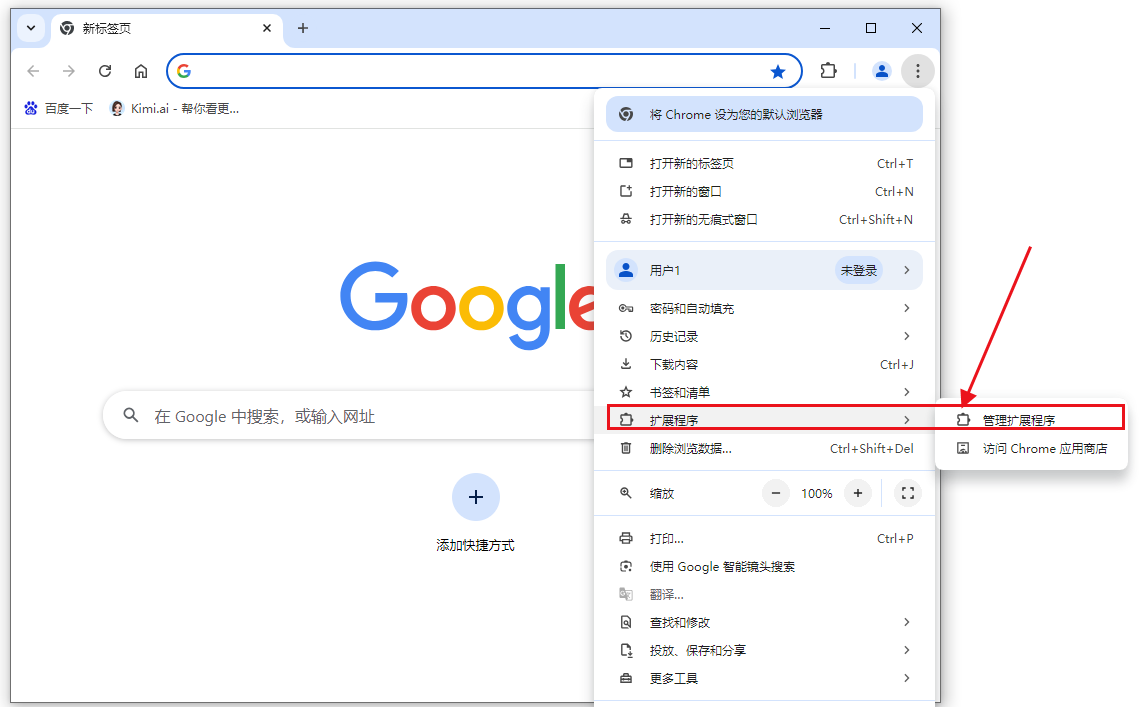Viewport: 1146px width, 707px height.
Task: Select 翻译... menu item
Action: tap(764, 594)
